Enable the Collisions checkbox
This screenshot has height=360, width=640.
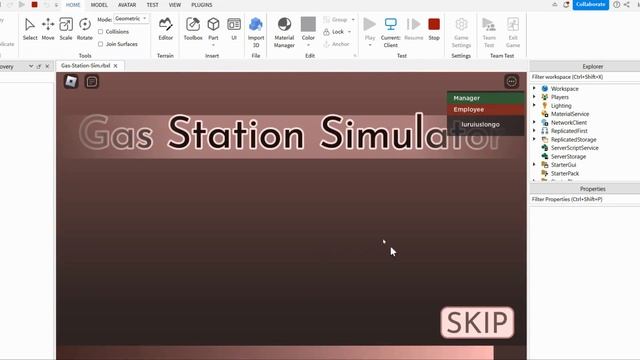[100, 31]
